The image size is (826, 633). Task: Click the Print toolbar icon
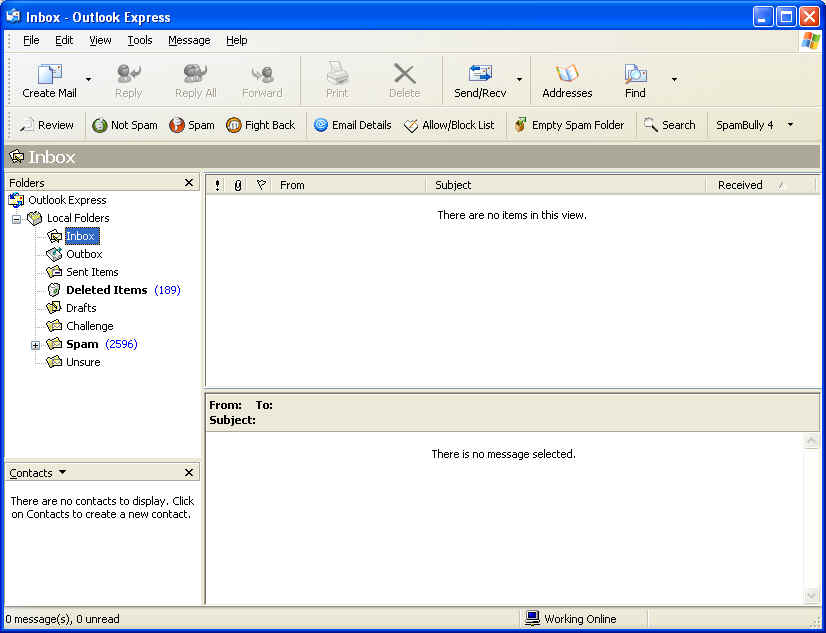[x=337, y=81]
